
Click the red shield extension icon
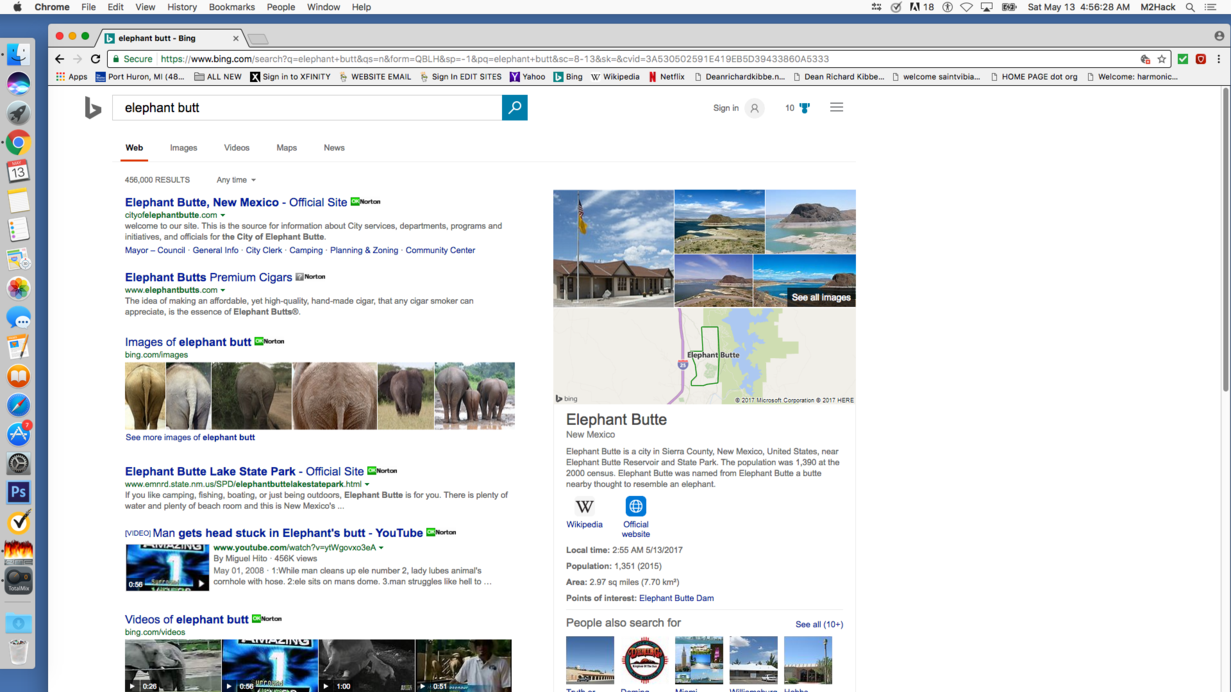(x=1201, y=59)
